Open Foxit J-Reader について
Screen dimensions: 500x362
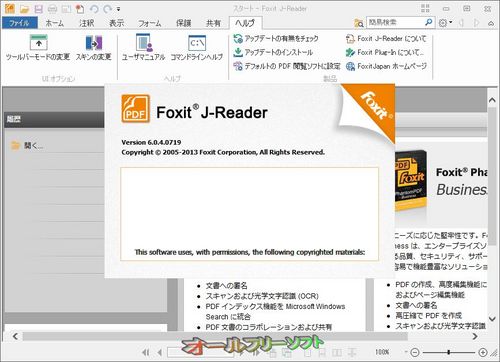point(386,39)
